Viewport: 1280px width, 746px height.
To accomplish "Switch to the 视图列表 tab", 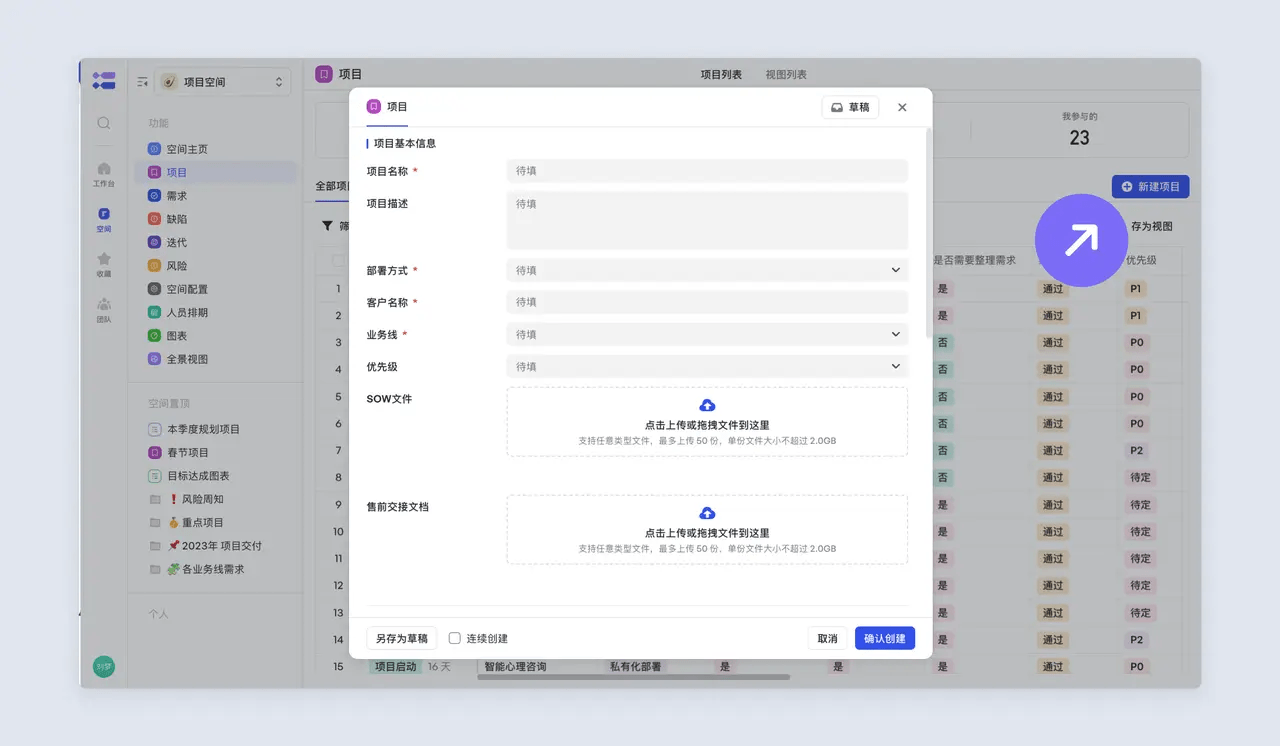I will [786, 75].
